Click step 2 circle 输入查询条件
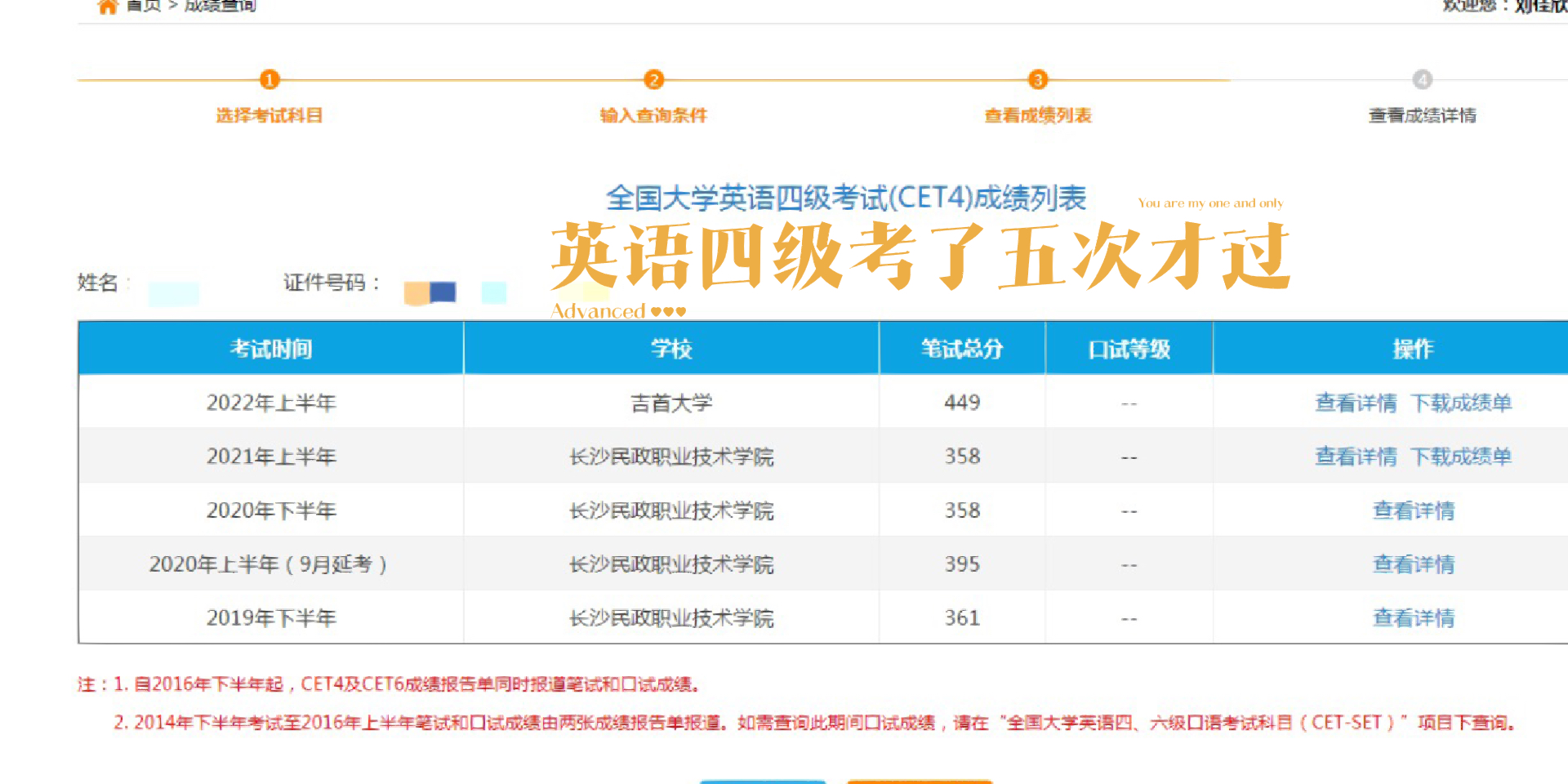Screen dimensions: 1568x784 (653, 79)
